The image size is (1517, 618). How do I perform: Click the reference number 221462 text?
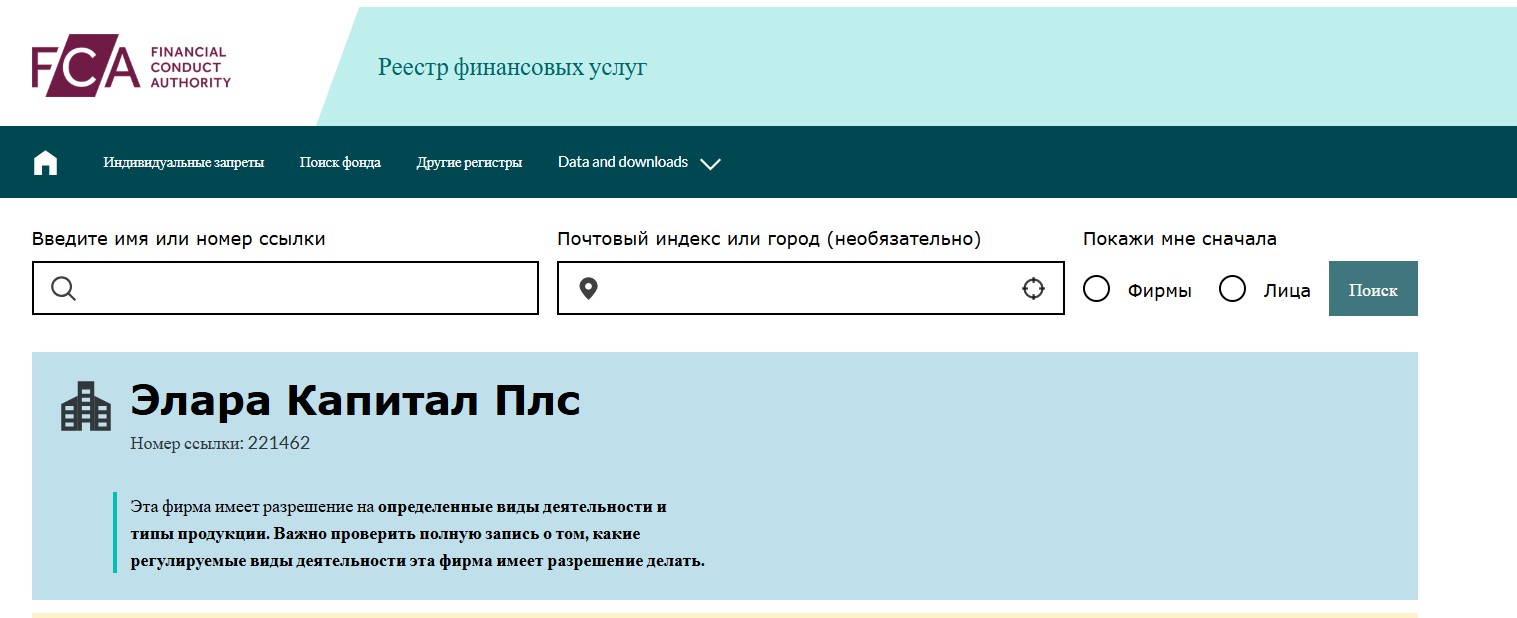[279, 443]
